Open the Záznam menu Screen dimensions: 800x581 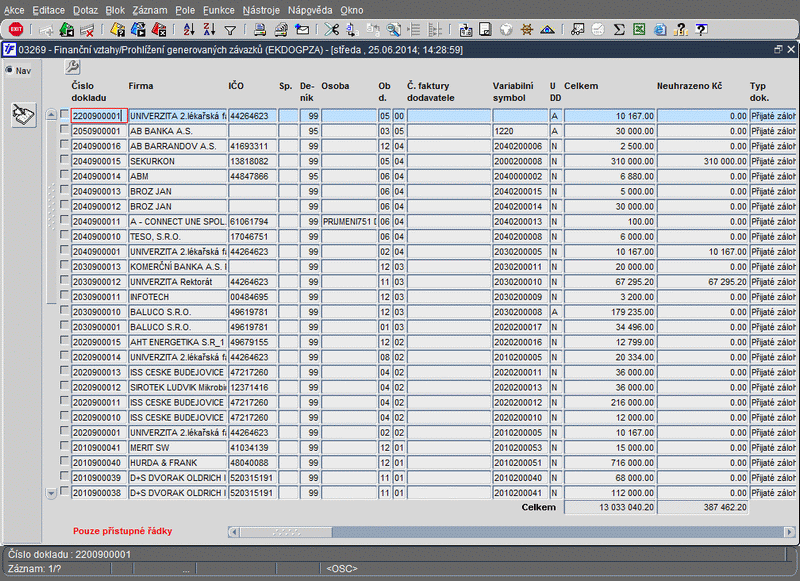tap(150, 9)
